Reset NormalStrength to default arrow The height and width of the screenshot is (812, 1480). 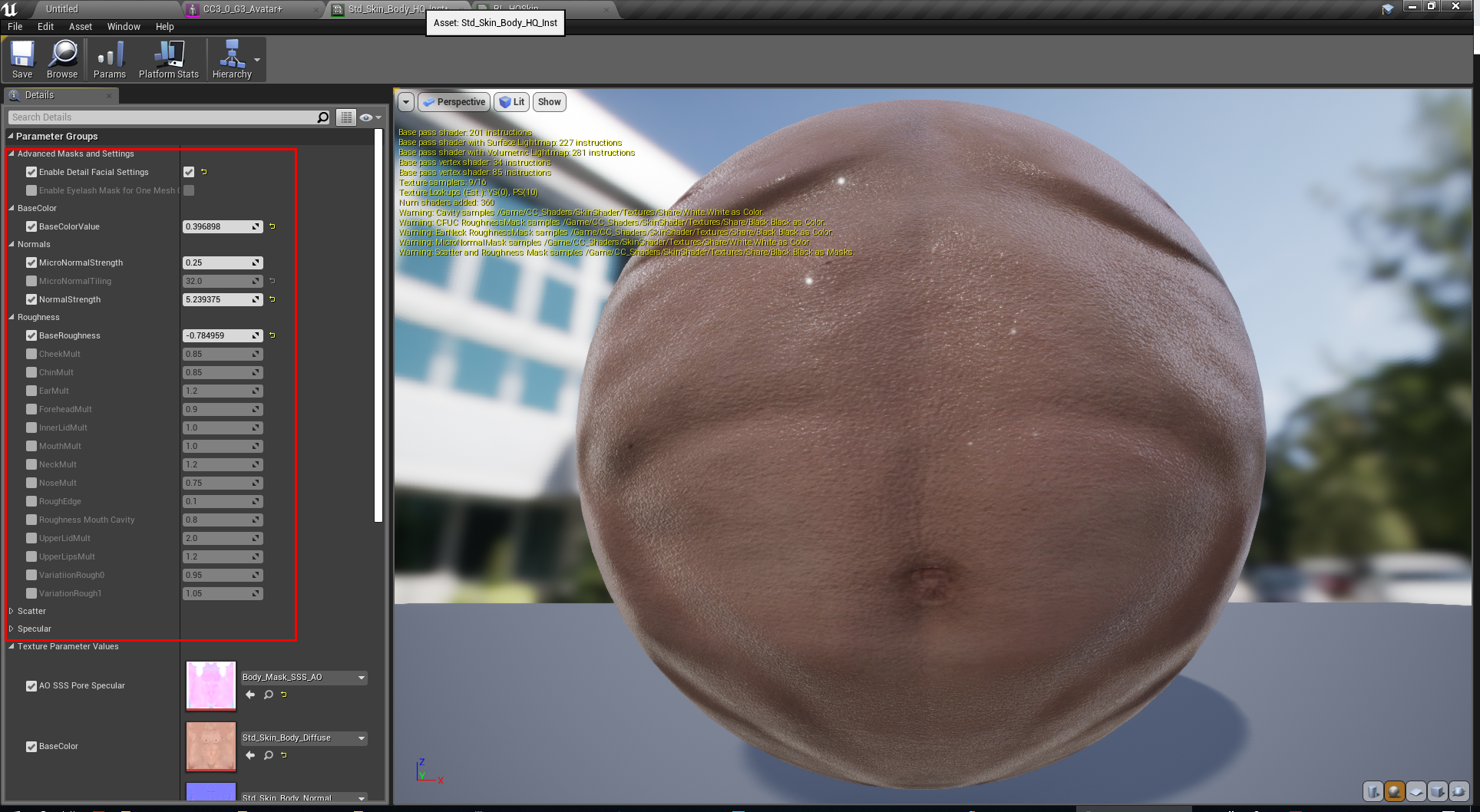click(272, 299)
